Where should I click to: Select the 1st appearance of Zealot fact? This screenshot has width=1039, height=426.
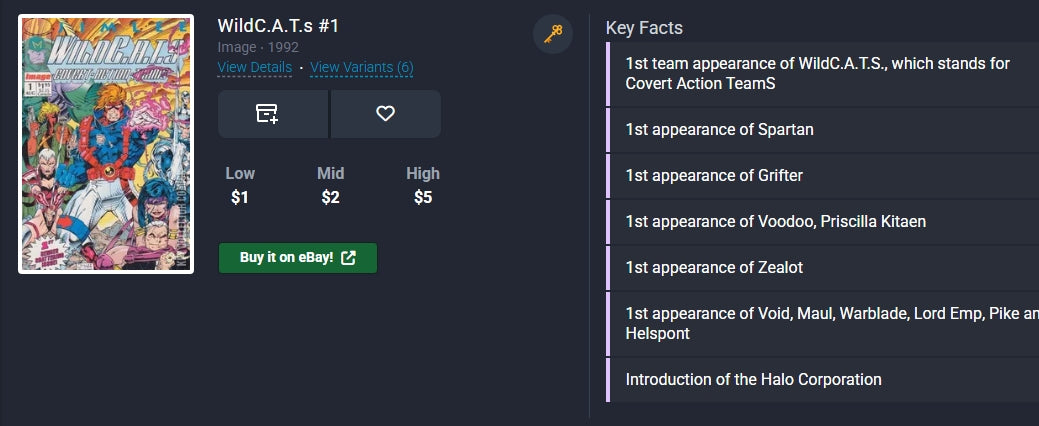714,267
